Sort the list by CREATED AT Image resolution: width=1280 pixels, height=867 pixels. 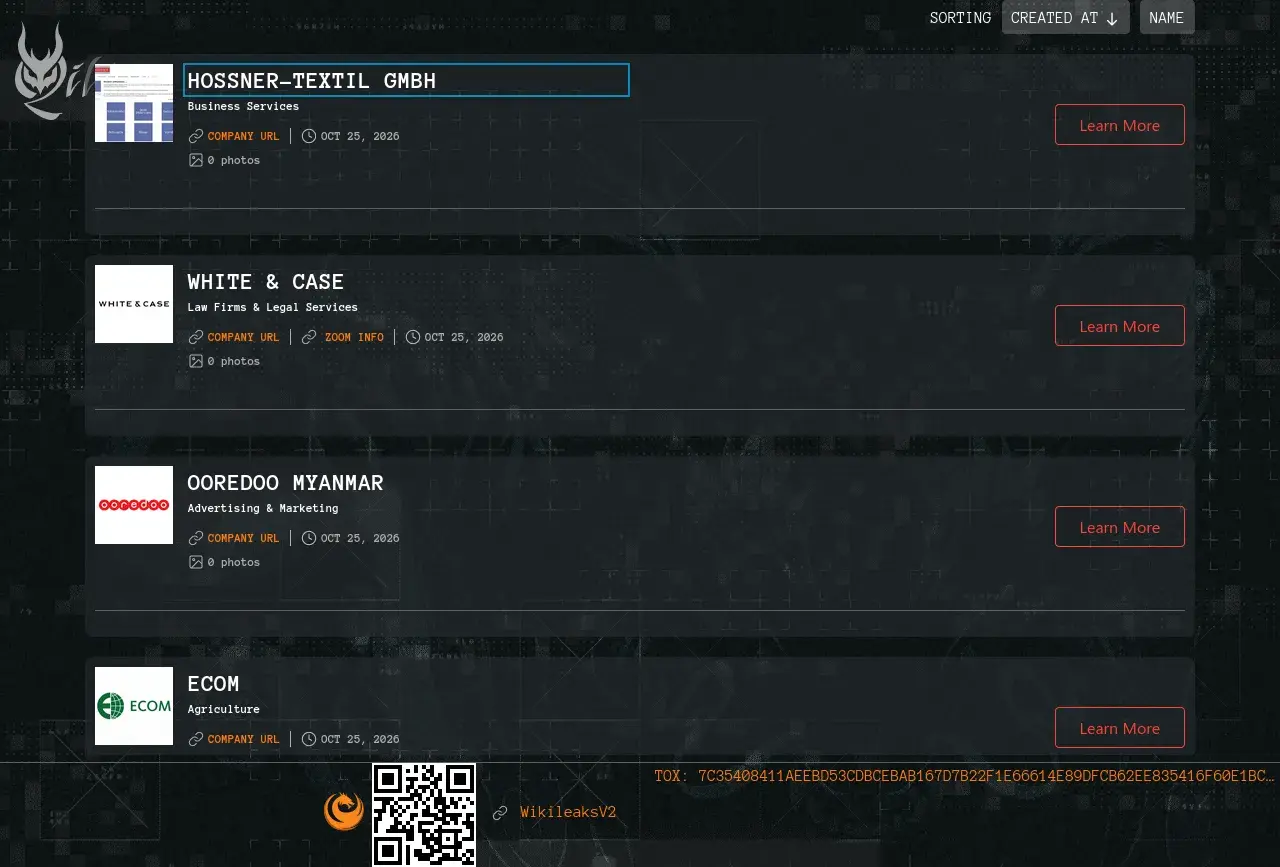[1066, 18]
